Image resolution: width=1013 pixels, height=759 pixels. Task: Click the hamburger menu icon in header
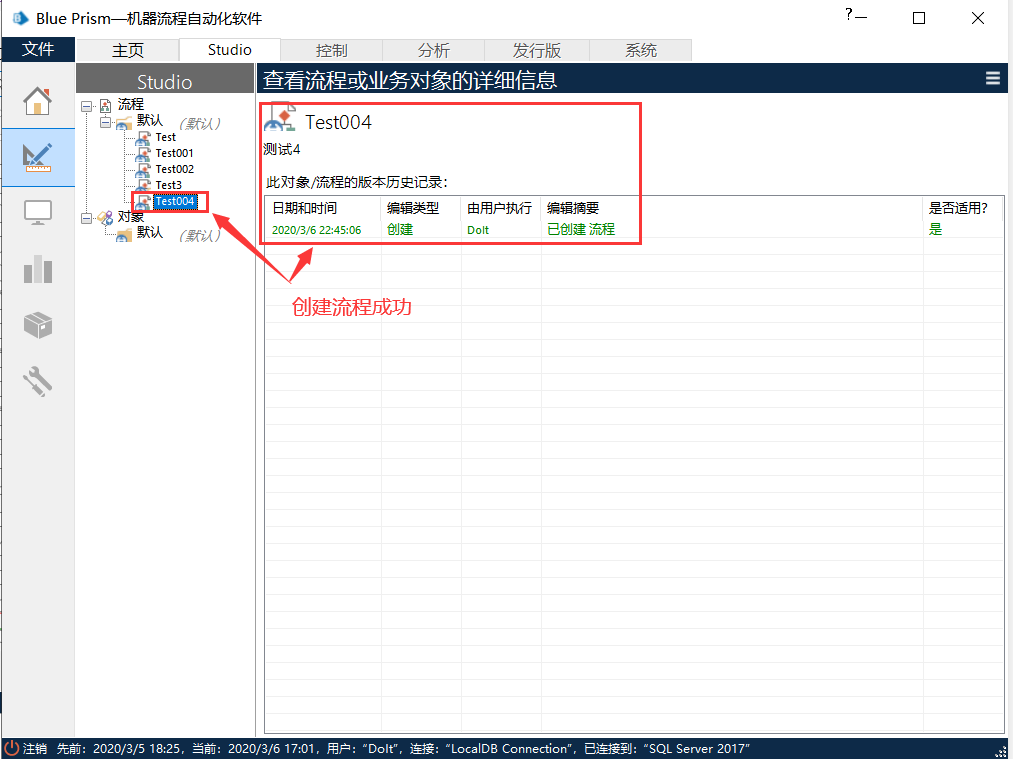993,79
